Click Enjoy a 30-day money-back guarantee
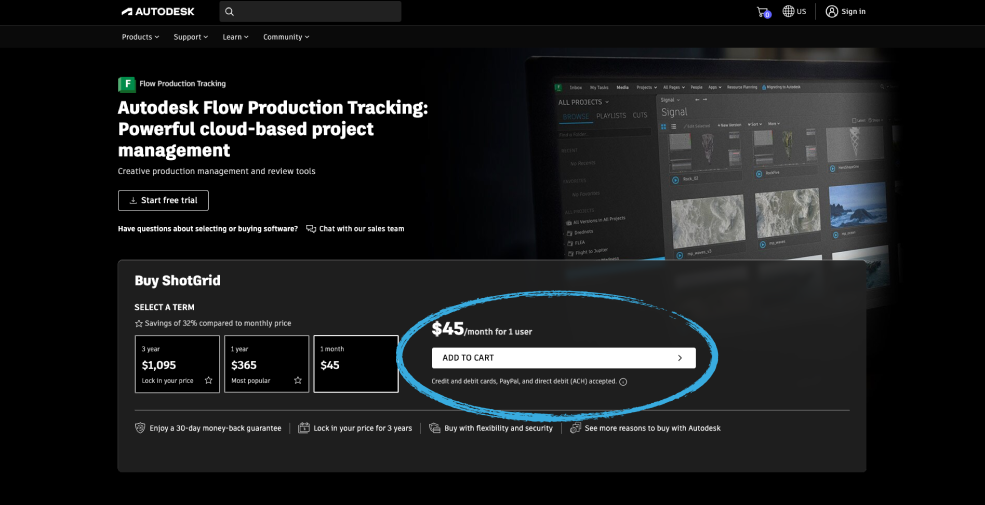Viewport: 985px width, 505px height. [x=208, y=428]
